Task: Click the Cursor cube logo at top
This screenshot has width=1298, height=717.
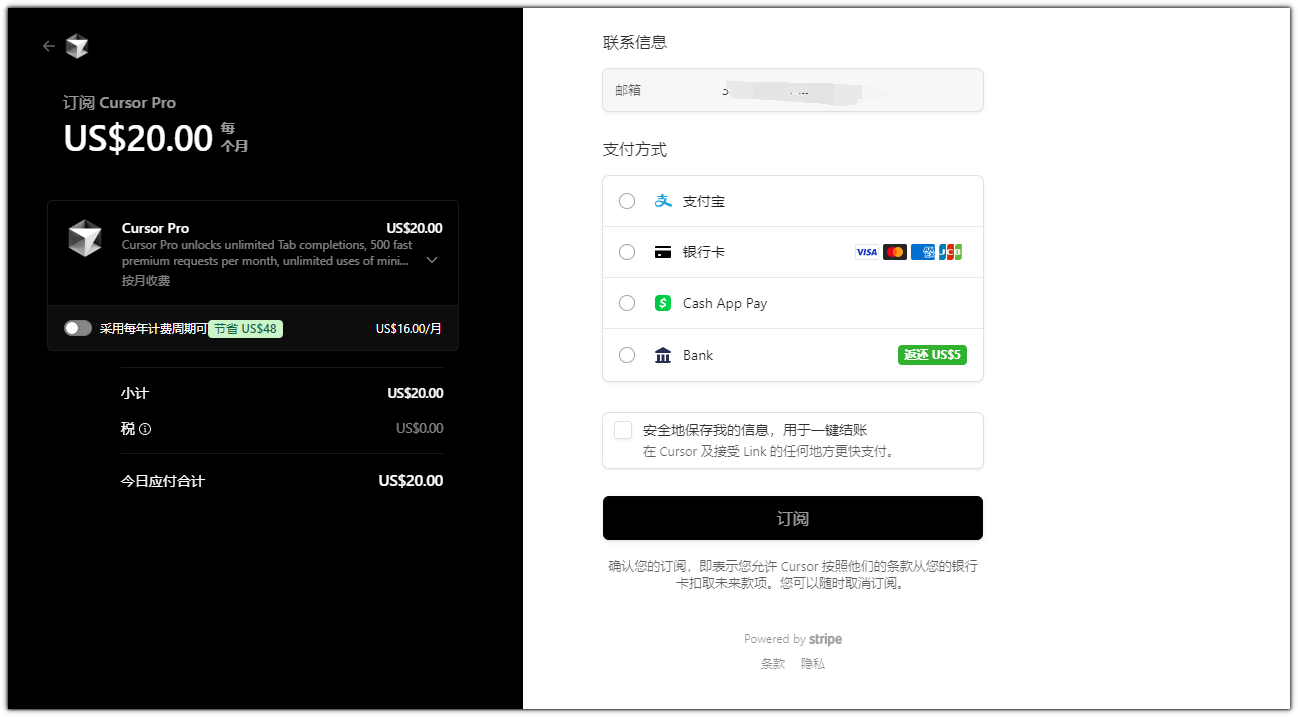Action: (77, 46)
